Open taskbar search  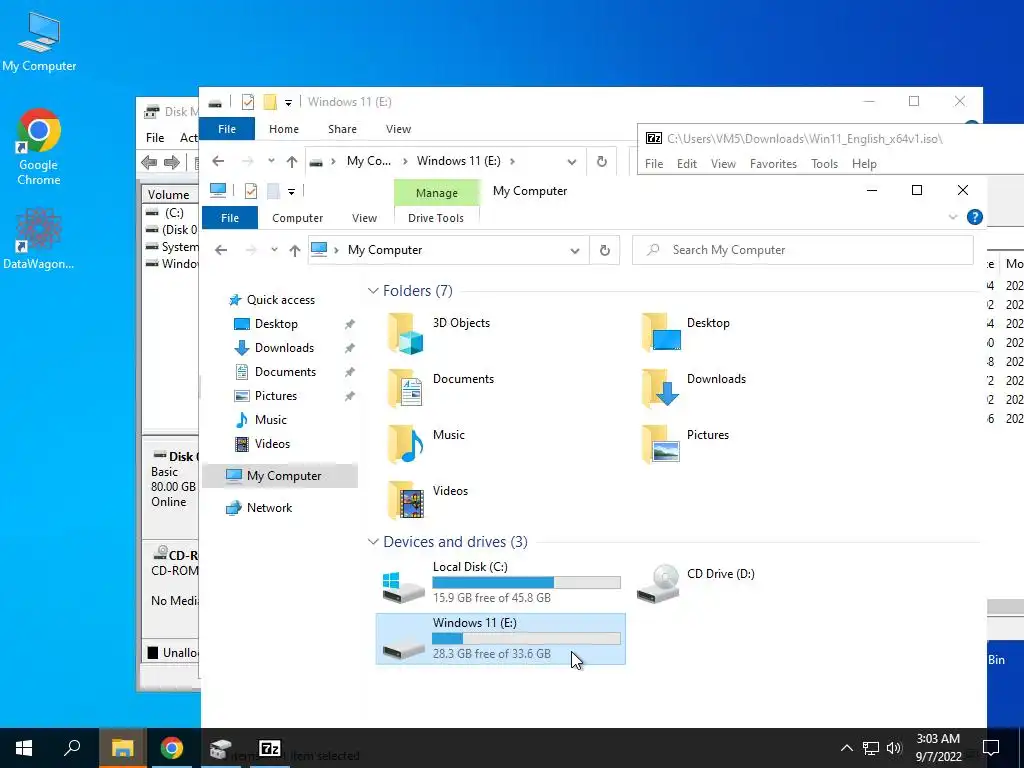(72, 748)
